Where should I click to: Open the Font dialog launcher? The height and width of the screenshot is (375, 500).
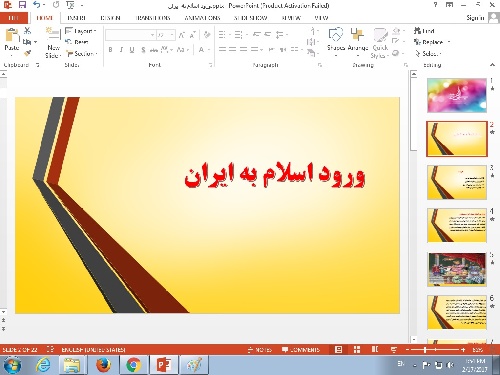[x=211, y=65]
